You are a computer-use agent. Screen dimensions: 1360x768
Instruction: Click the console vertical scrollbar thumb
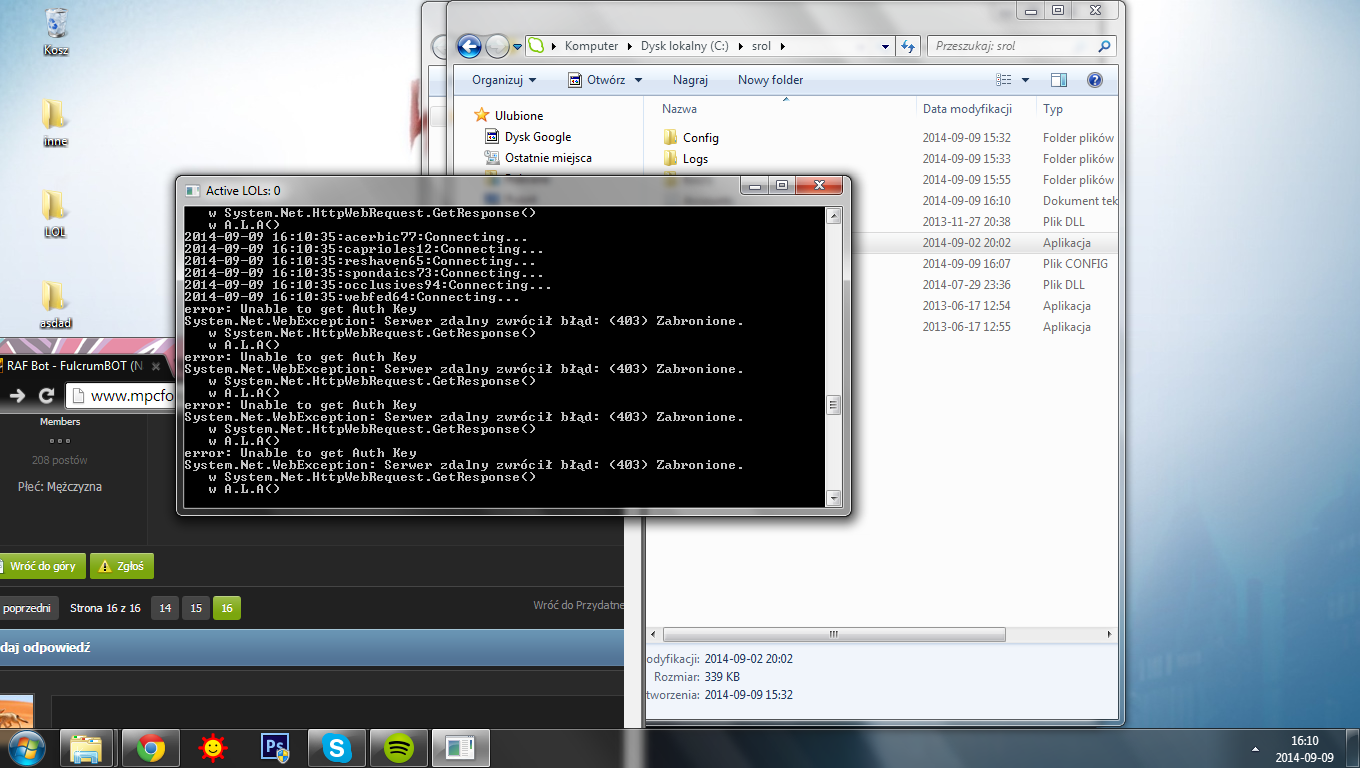833,404
